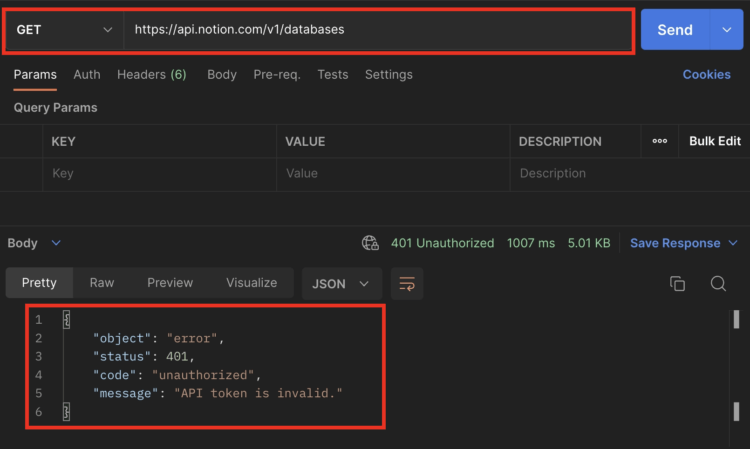The height and width of the screenshot is (449, 750).
Task: Select the Pre-req. tab
Action: tap(277, 74)
